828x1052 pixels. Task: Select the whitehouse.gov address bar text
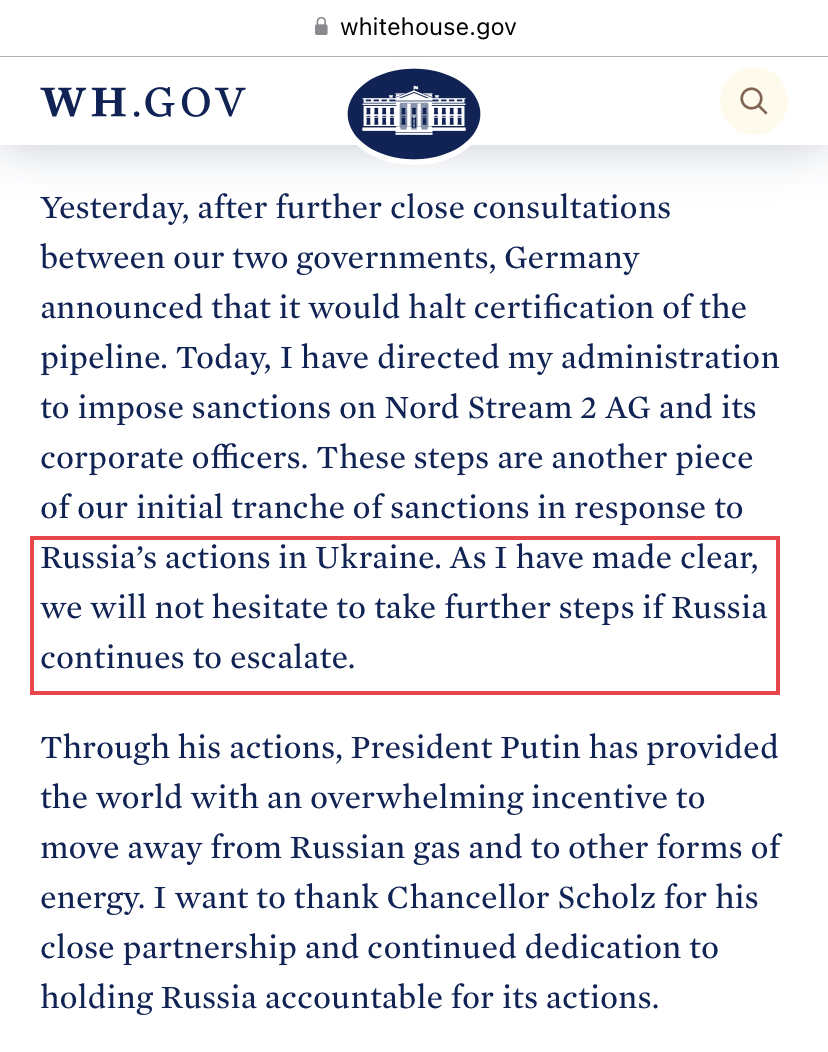428,27
